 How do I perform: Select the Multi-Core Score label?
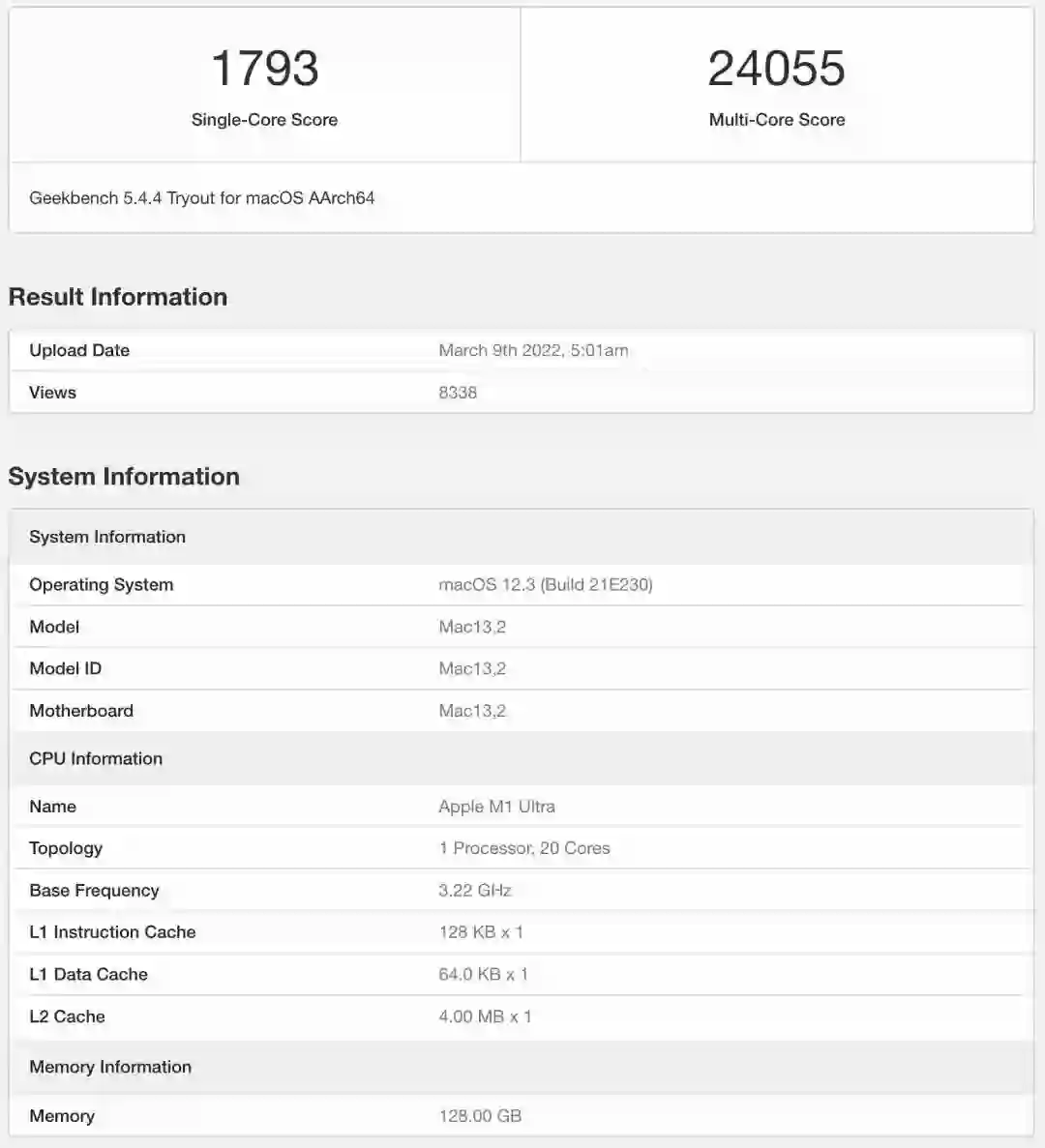tap(776, 120)
